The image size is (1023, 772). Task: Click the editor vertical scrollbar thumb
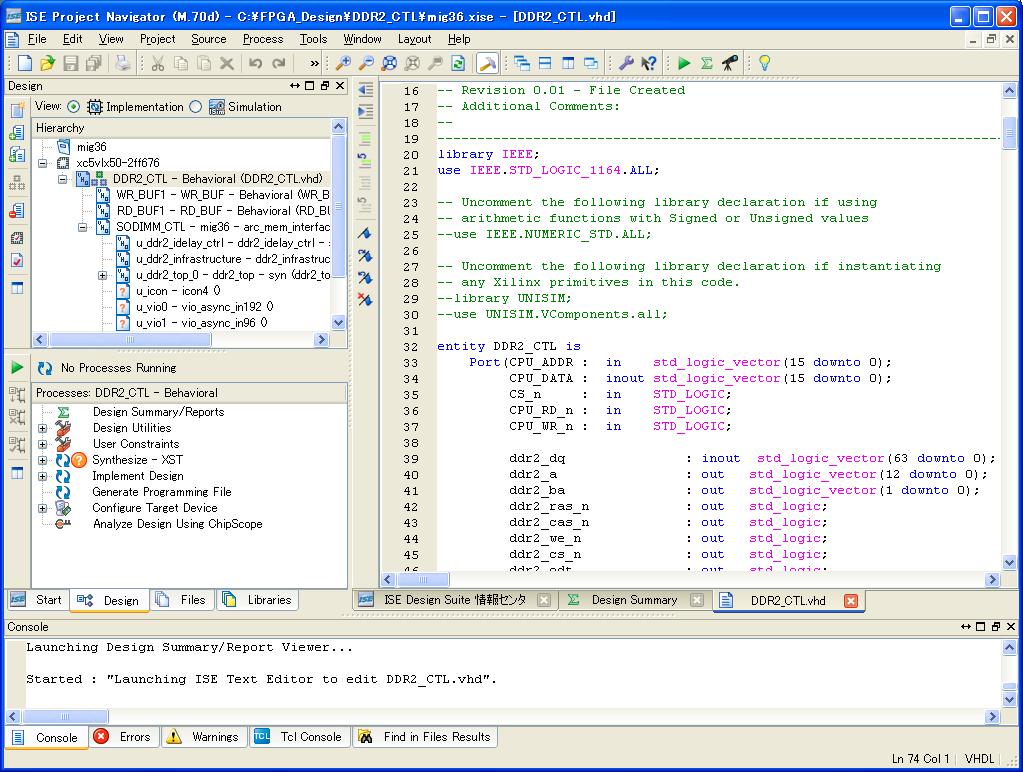coord(1009,132)
